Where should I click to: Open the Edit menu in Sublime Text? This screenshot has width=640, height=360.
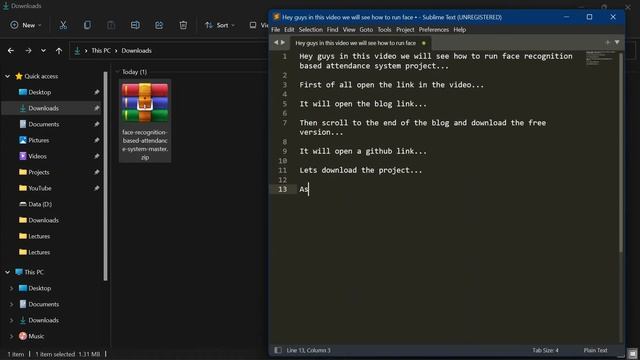(289, 30)
